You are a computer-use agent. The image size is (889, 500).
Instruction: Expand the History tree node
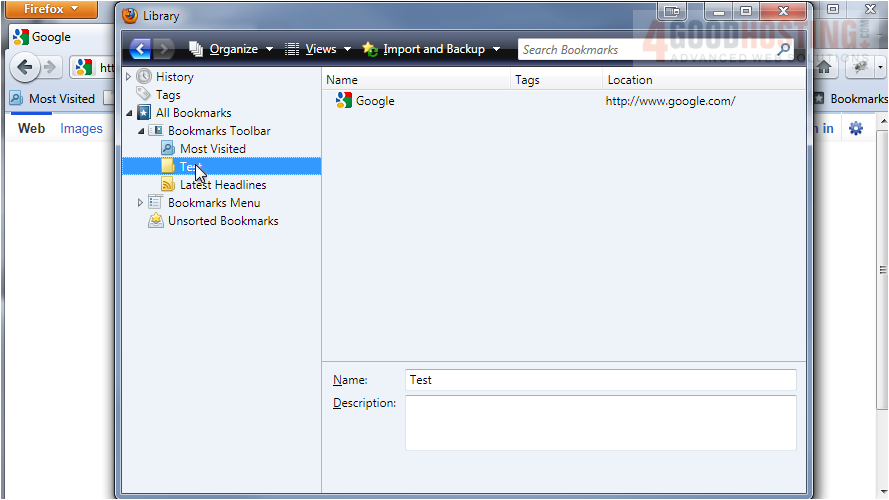coord(128,77)
